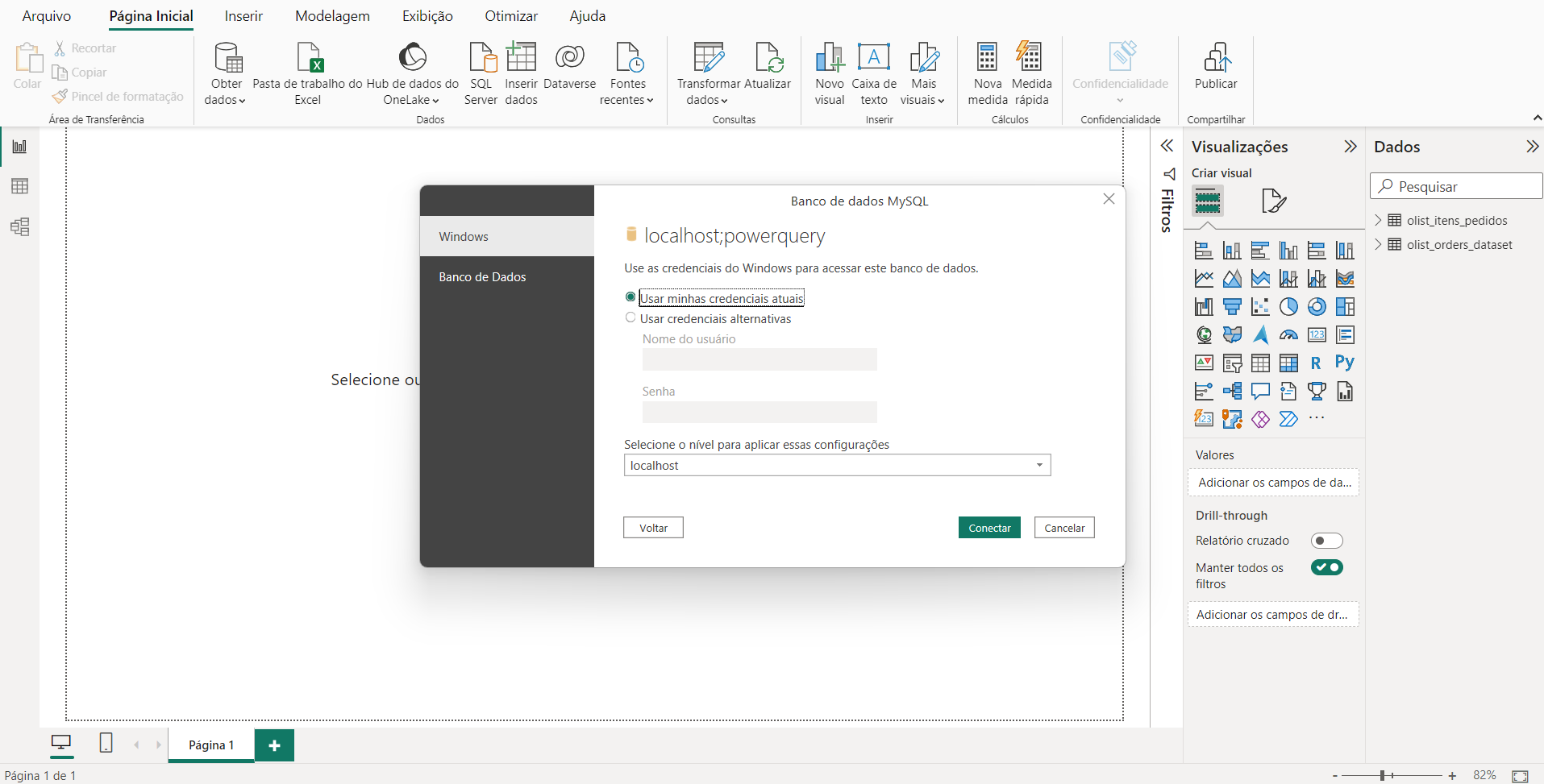The image size is (1544, 784).
Task: Select Usar minhas credenciais atuais
Action: coord(631,297)
